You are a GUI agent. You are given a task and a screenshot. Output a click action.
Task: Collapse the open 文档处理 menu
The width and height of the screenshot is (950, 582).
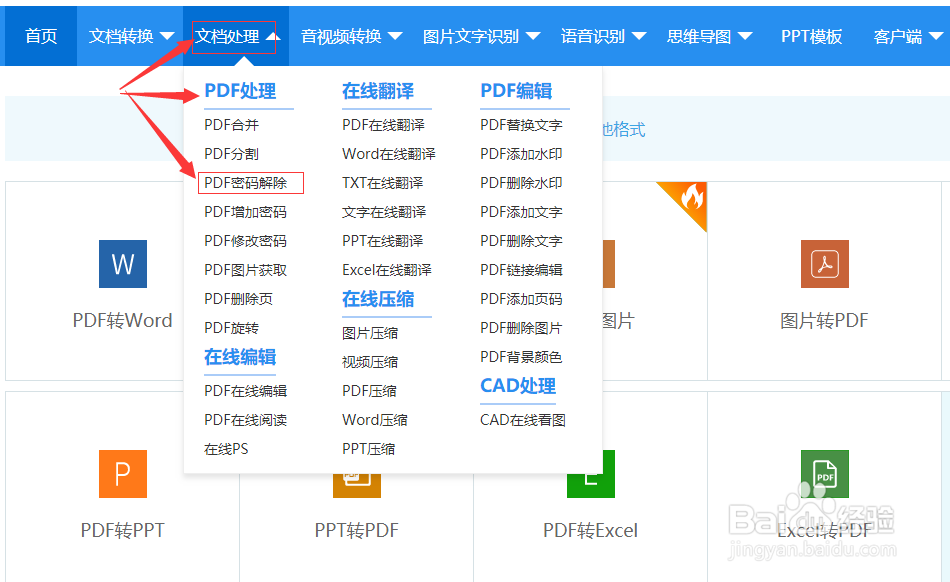click(x=231, y=35)
